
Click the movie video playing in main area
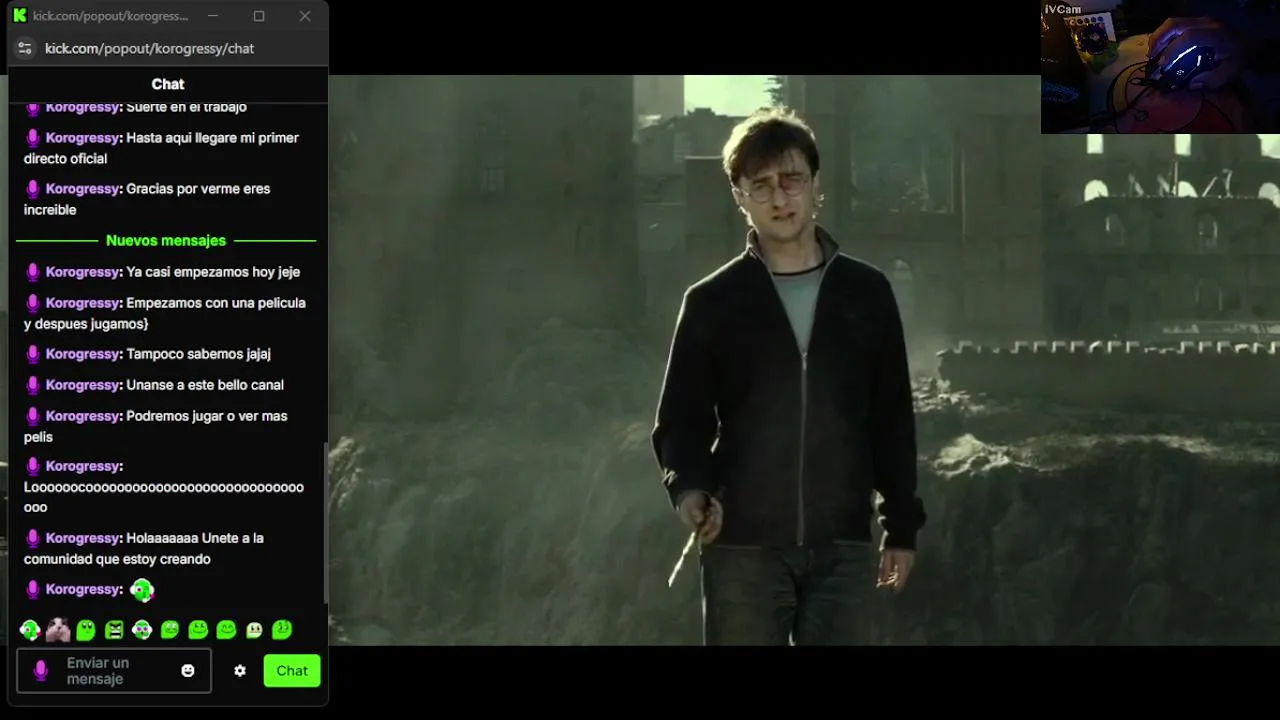(x=804, y=360)
